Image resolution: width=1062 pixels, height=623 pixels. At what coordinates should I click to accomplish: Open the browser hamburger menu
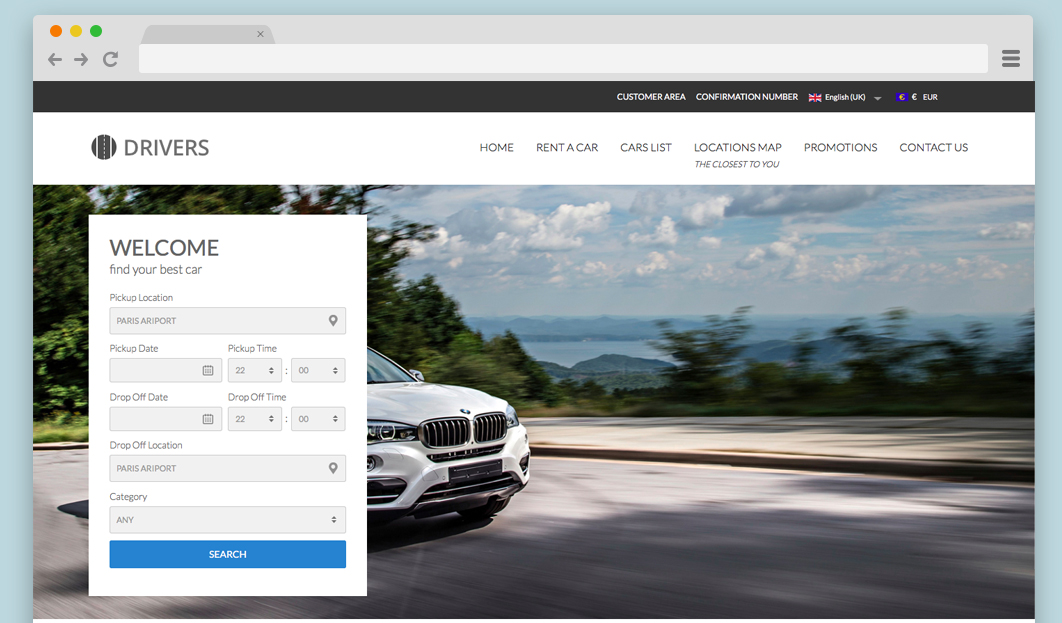click(x=1010, y=59)
